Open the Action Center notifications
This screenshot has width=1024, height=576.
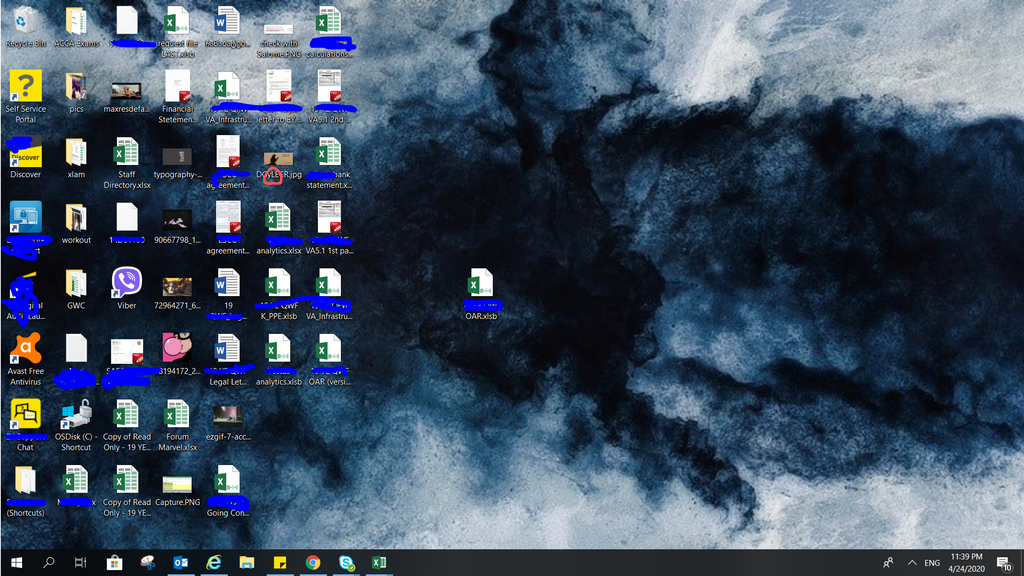click(1004, 562)
